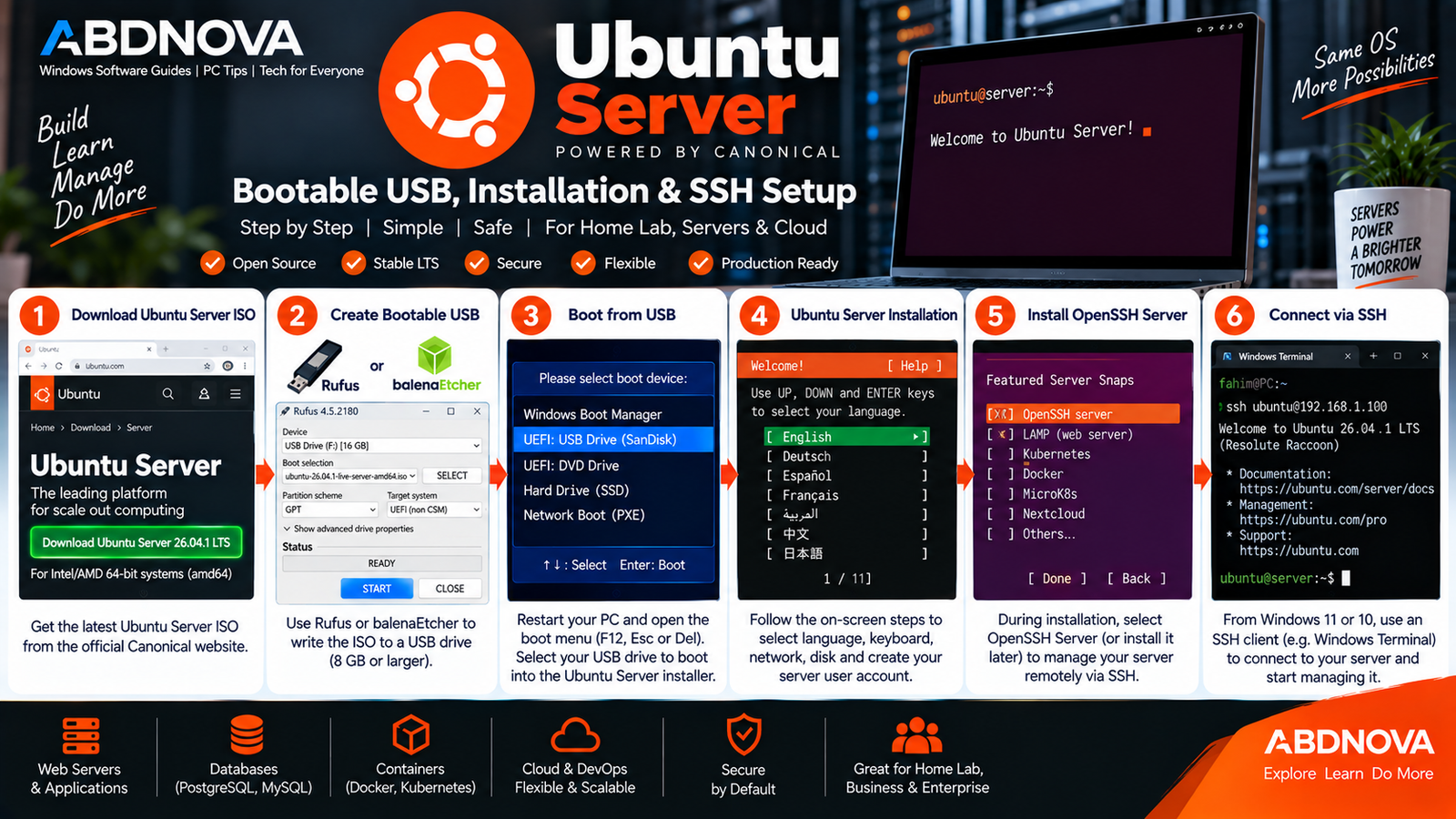
Task: Click the Windows Terminal tab icon
Action: click(1228, 357)
